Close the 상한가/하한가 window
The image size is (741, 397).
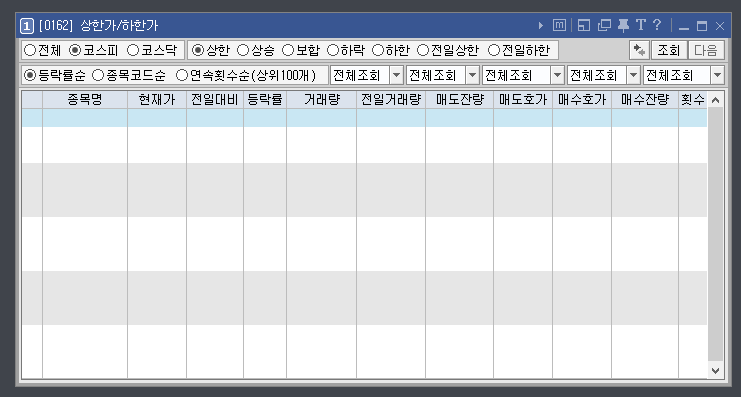[720, 26]
